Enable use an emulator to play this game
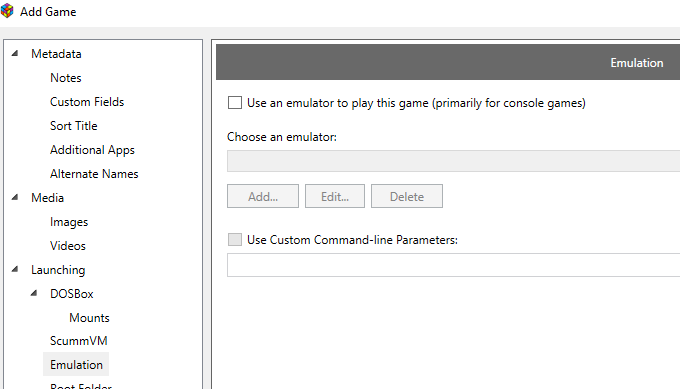The image size is (680, 389). pyautogui.click(x=235, y=103)
